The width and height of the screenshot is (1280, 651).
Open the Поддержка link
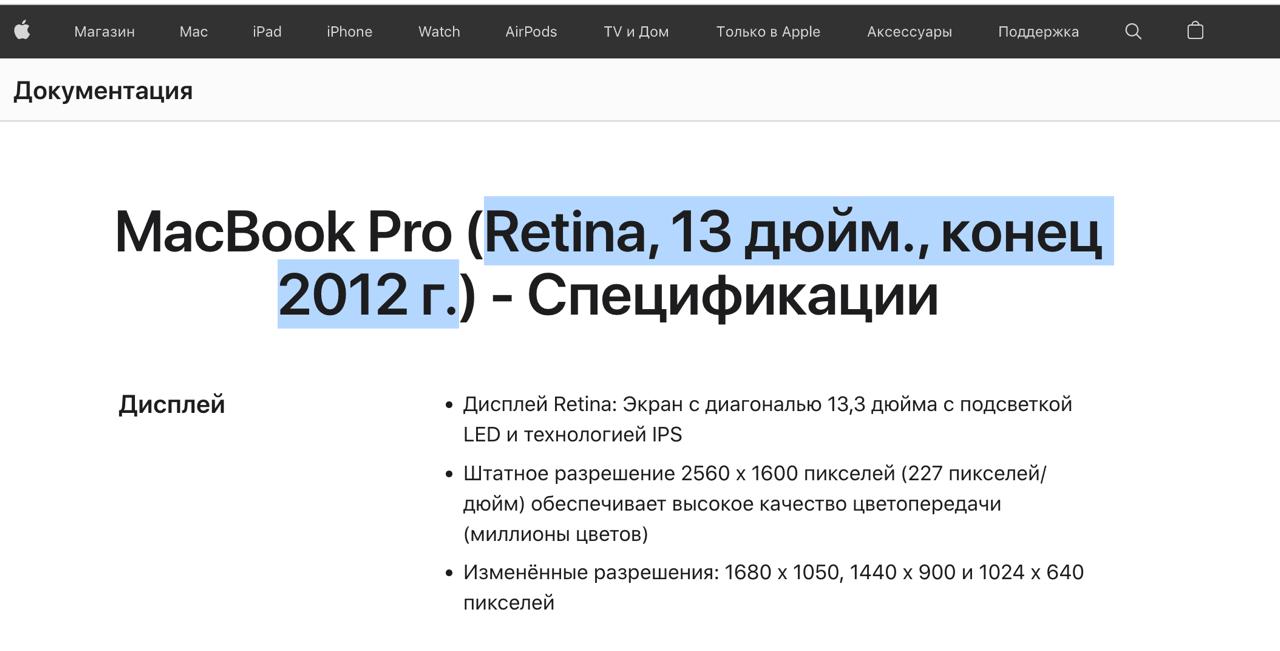coord(1038,32)
